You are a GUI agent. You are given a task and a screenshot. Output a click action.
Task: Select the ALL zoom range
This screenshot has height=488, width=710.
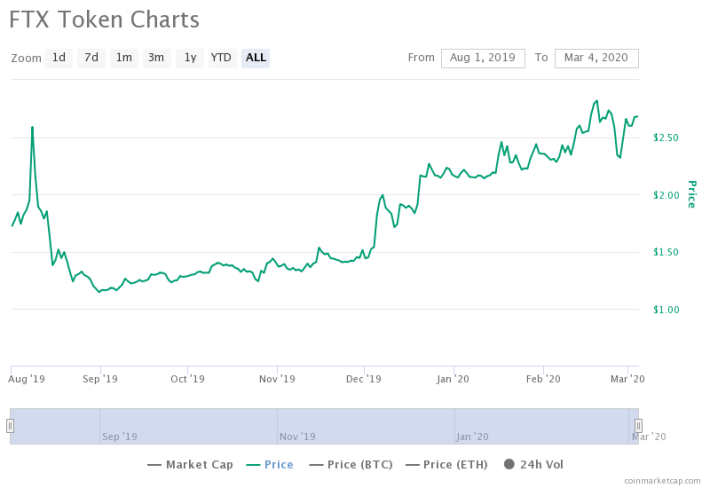click(x=256, y=58)
